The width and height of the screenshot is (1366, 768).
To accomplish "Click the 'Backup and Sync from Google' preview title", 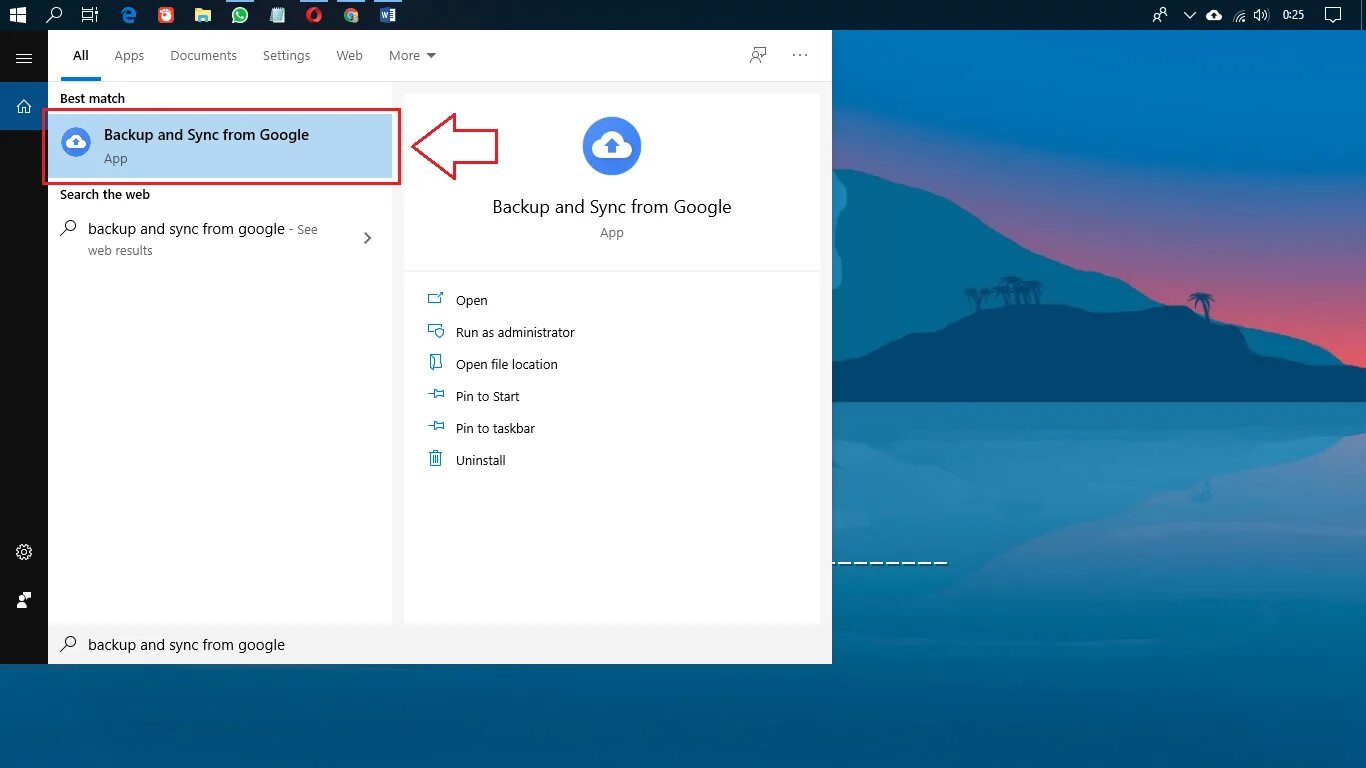I will tap(612, 207).
